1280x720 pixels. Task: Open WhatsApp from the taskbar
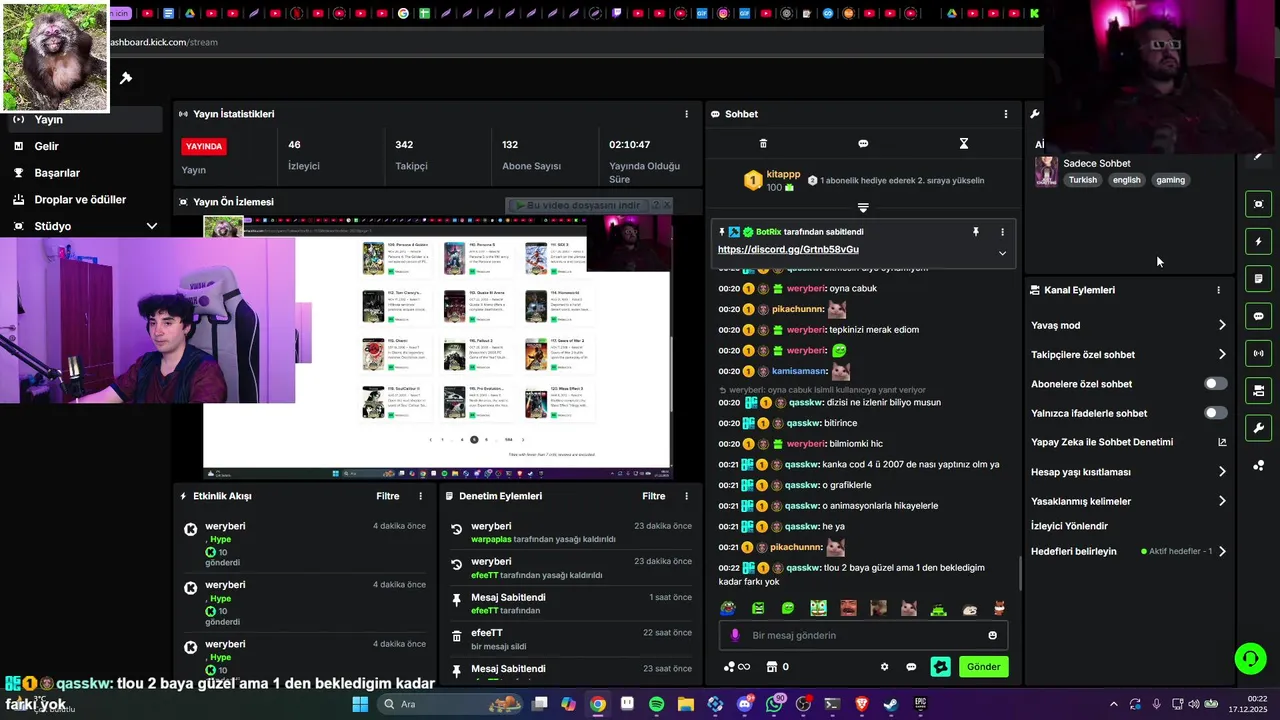(x=775, y=704)
